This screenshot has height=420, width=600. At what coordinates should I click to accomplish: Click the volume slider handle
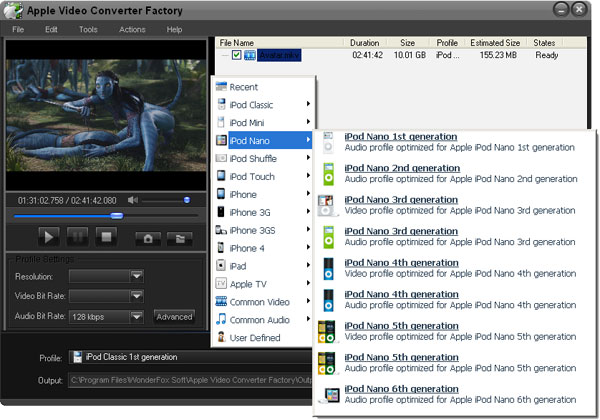pyautogui.click(x=187, y=200)
